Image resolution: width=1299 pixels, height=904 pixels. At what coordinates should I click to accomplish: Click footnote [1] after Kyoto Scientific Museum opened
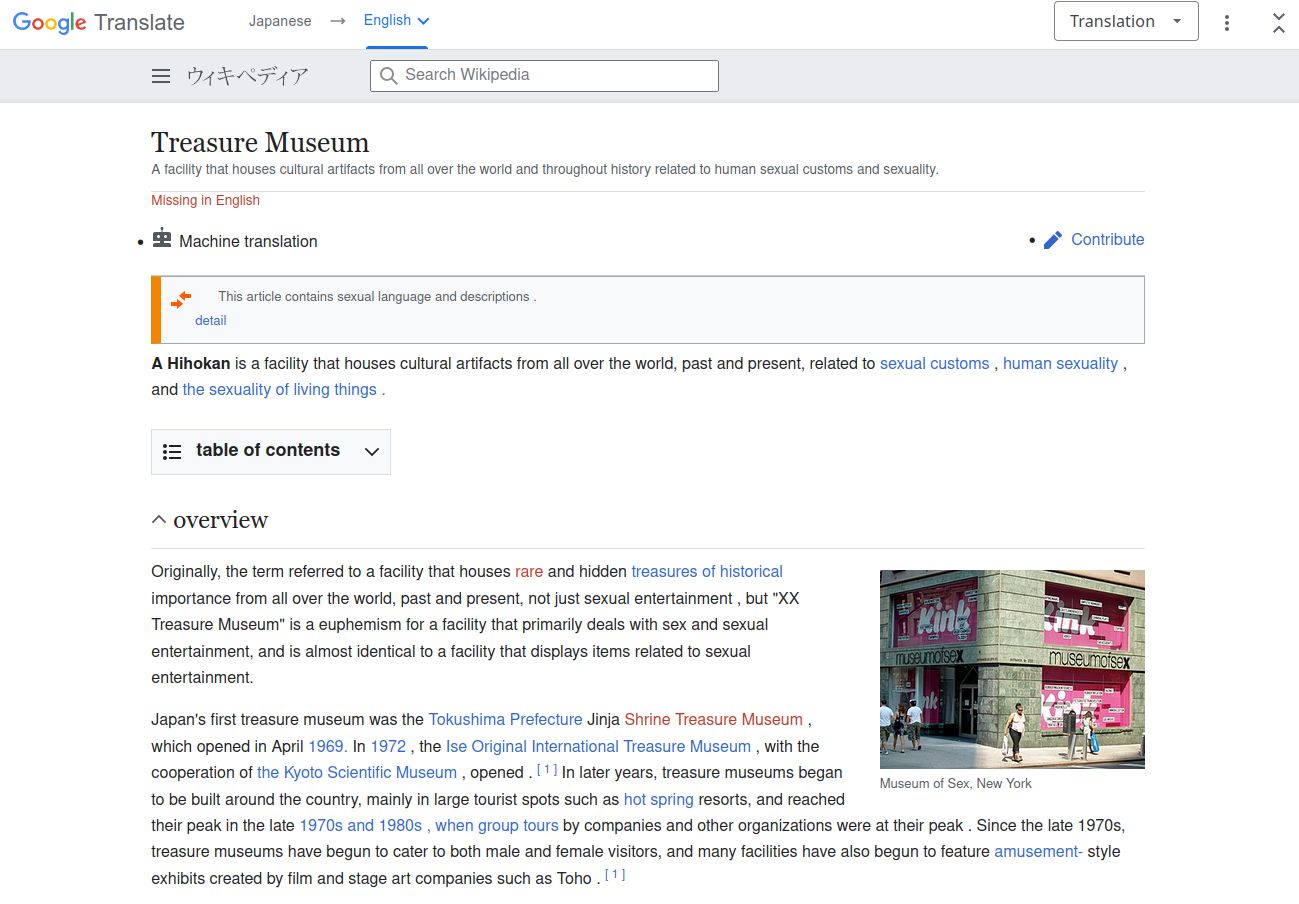tap(547, 769)
